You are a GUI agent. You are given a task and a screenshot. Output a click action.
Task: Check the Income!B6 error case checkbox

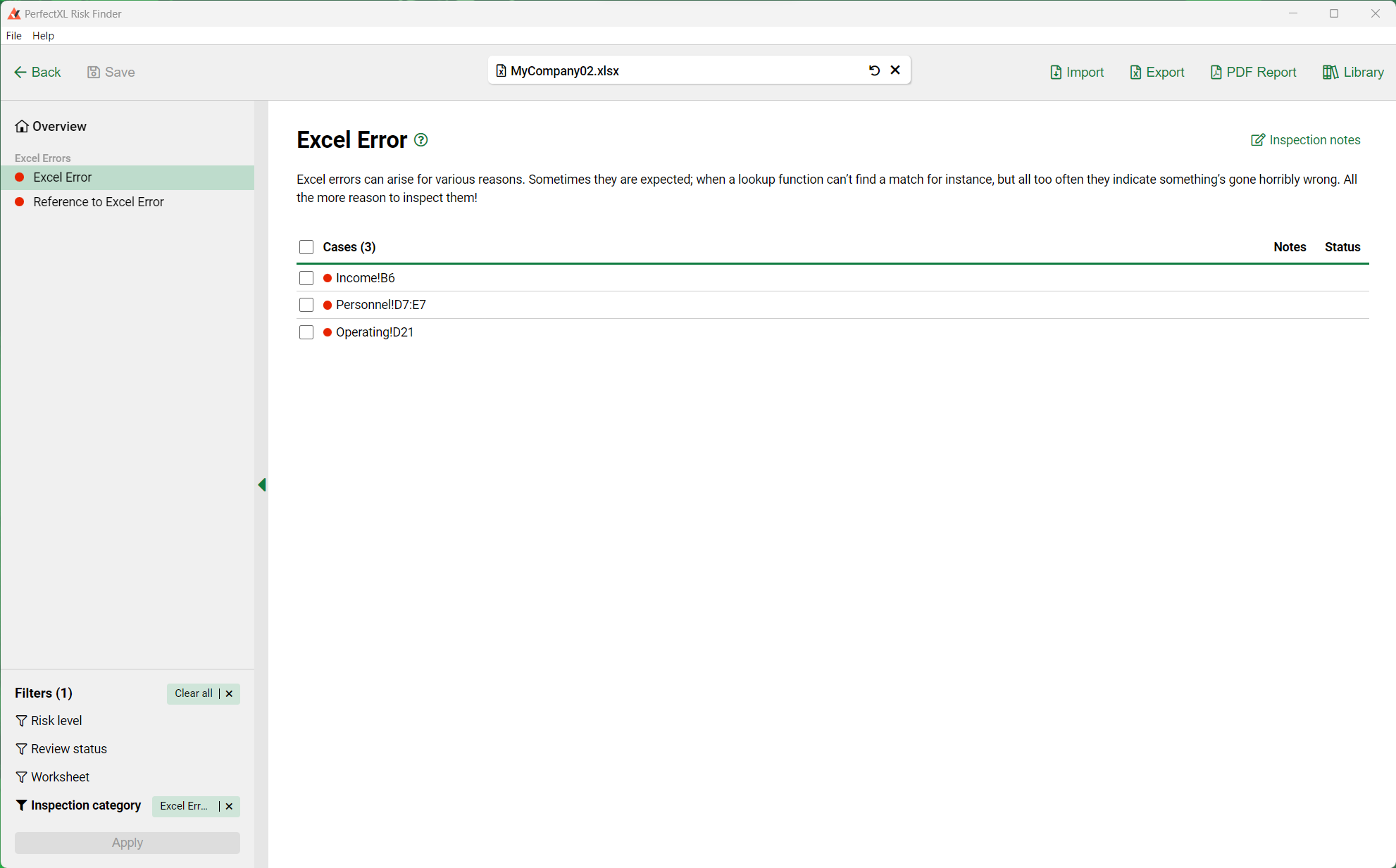(x=305, y=277)
